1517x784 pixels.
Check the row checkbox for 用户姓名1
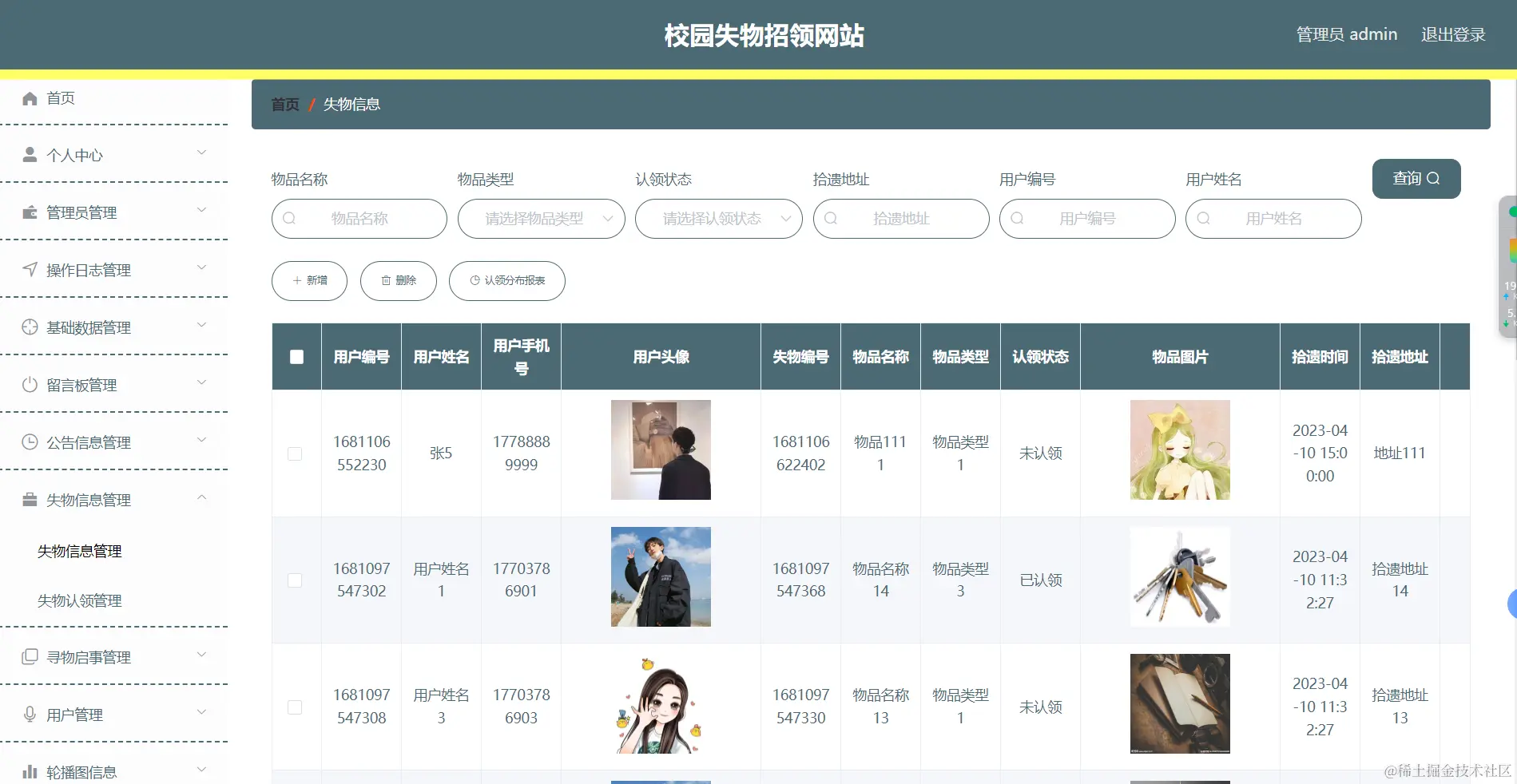coord(295,580)
